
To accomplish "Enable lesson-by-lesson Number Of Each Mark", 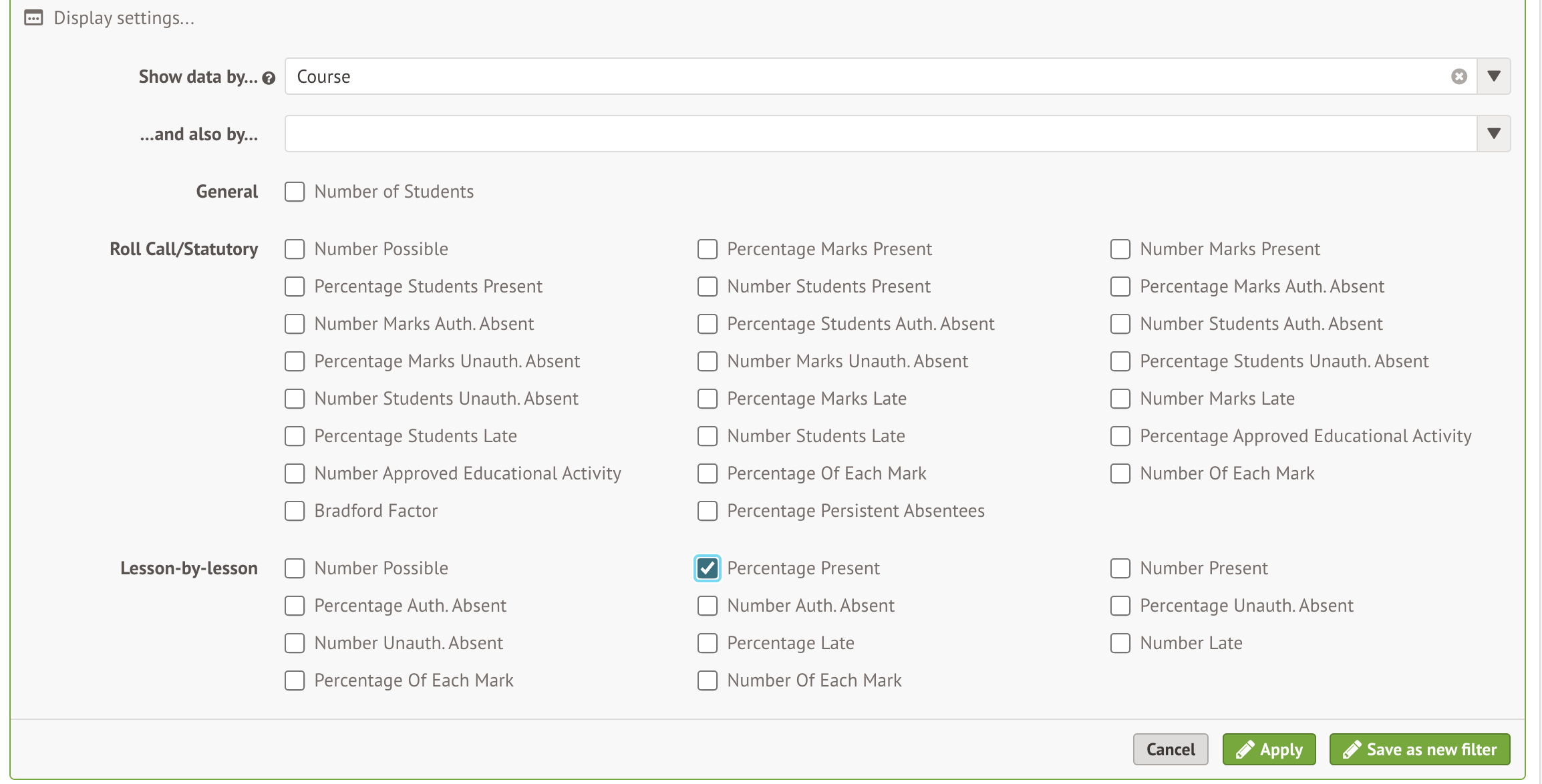I will (708, 681).
